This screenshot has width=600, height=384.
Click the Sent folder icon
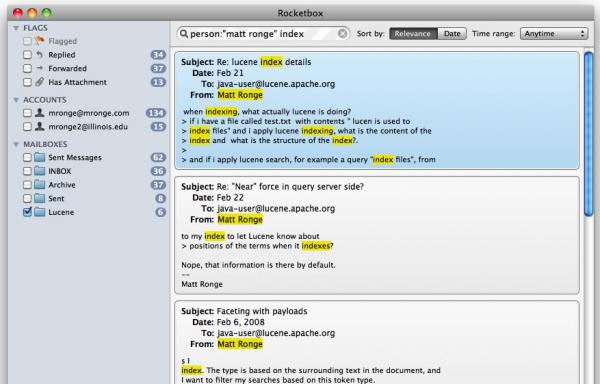coord(39,199)
